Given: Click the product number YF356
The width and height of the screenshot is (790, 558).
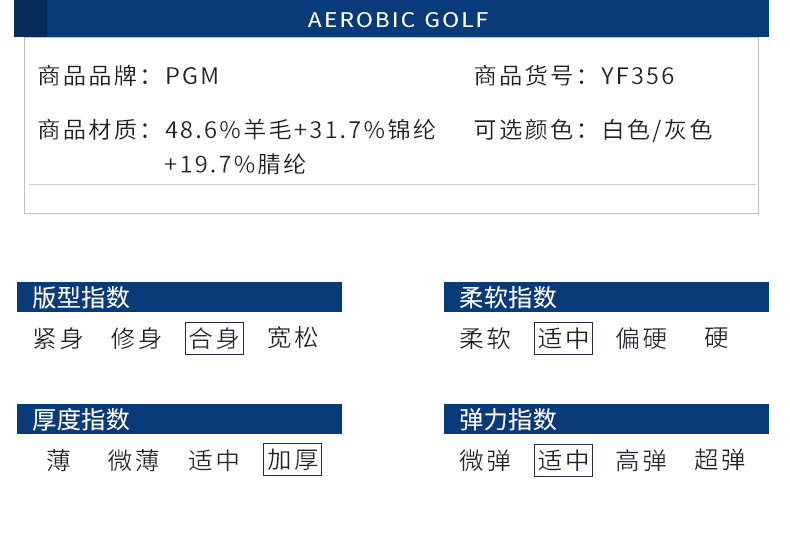Looking at the screenshot, I should 637,77.
